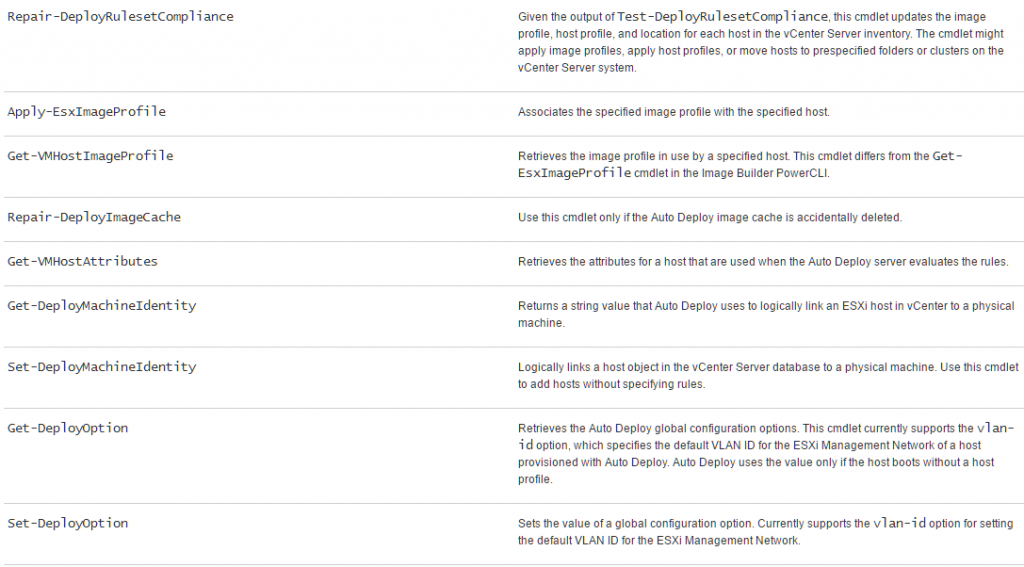Click the Get-EsxImageProfile code reference
The width and height of the screenshot is (1024, 567).
(740, 165)
